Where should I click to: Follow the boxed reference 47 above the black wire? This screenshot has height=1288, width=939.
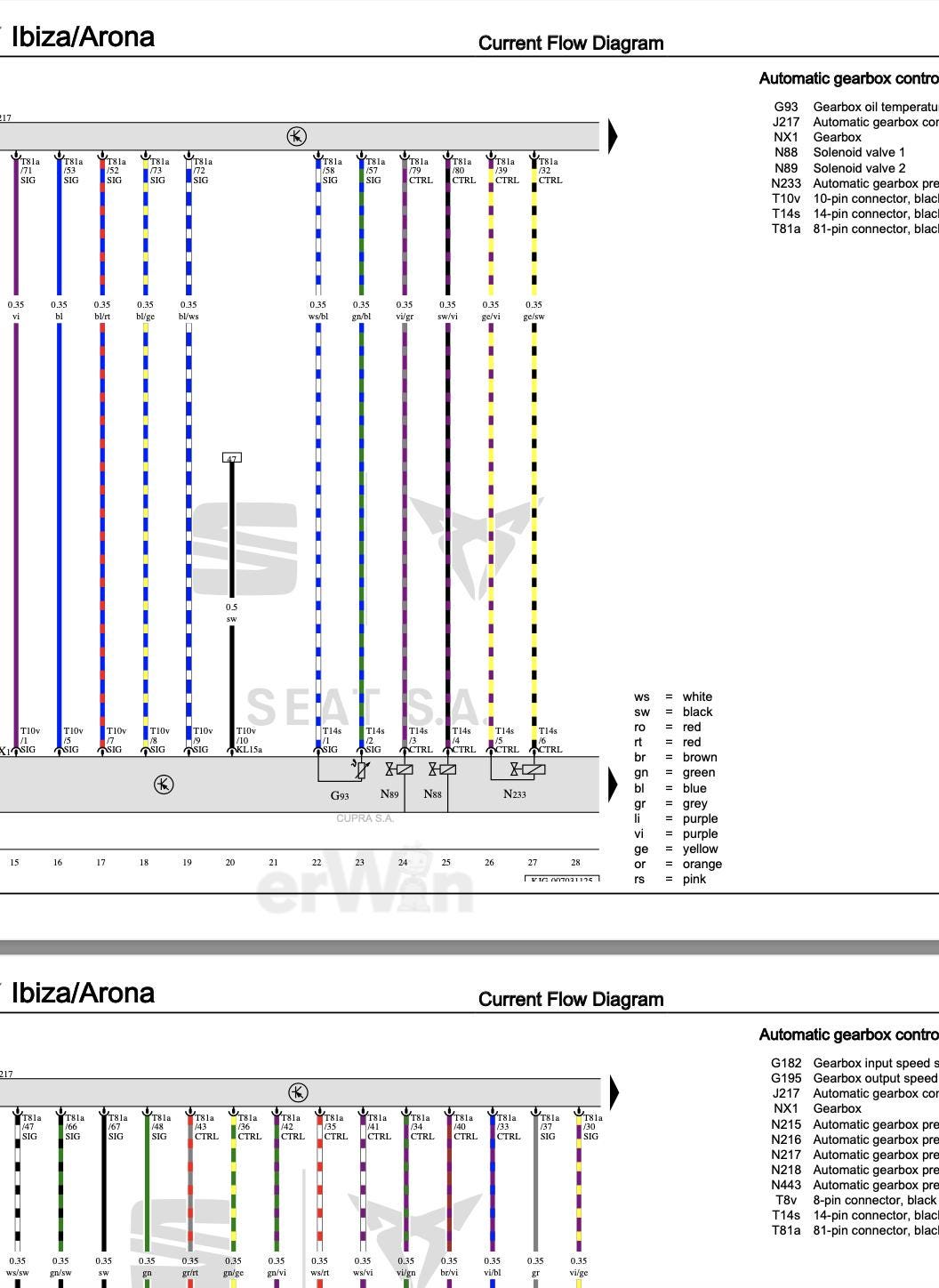click(231, 458)
